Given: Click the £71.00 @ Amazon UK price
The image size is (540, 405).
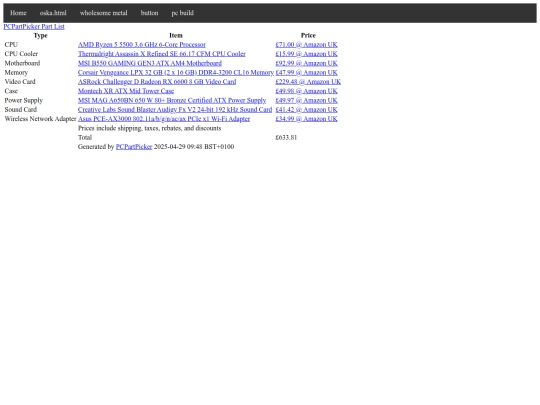Looking at the screenshot, I should point(306,45).
